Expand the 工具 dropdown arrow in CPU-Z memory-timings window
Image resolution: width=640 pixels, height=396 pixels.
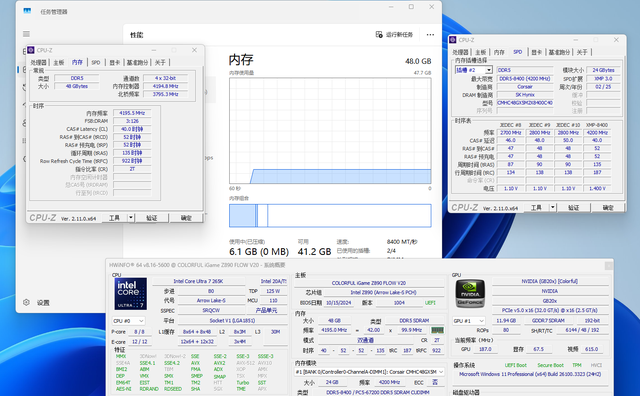[131, 218]
